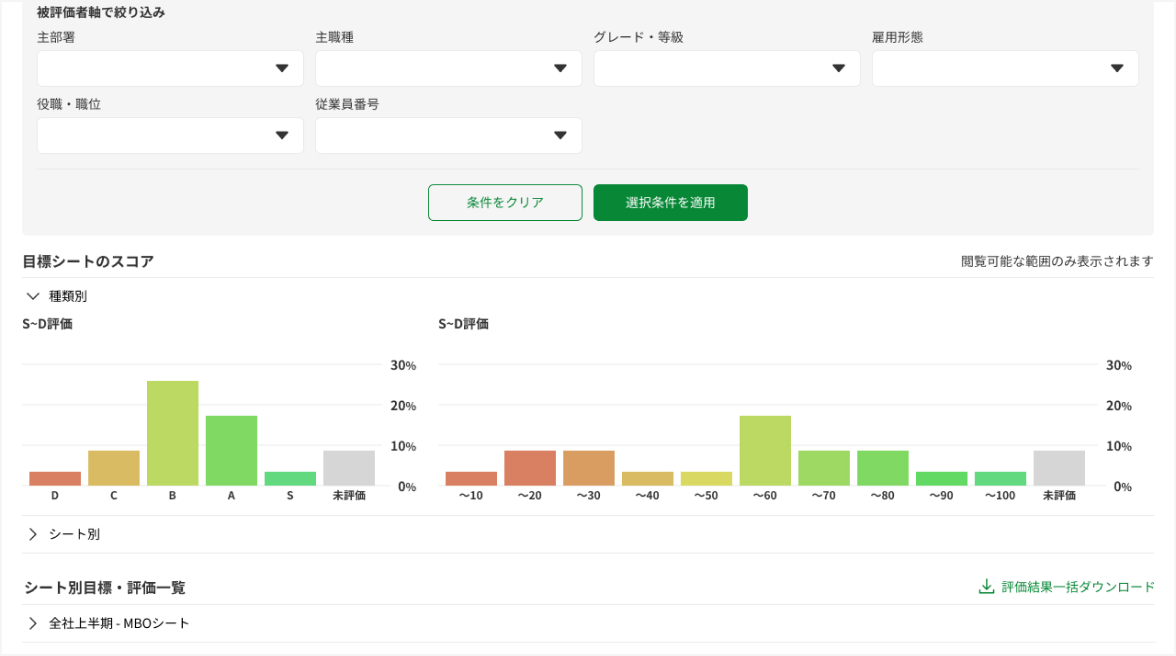
Task: Click the B bar in left chart
Action: 172,433
